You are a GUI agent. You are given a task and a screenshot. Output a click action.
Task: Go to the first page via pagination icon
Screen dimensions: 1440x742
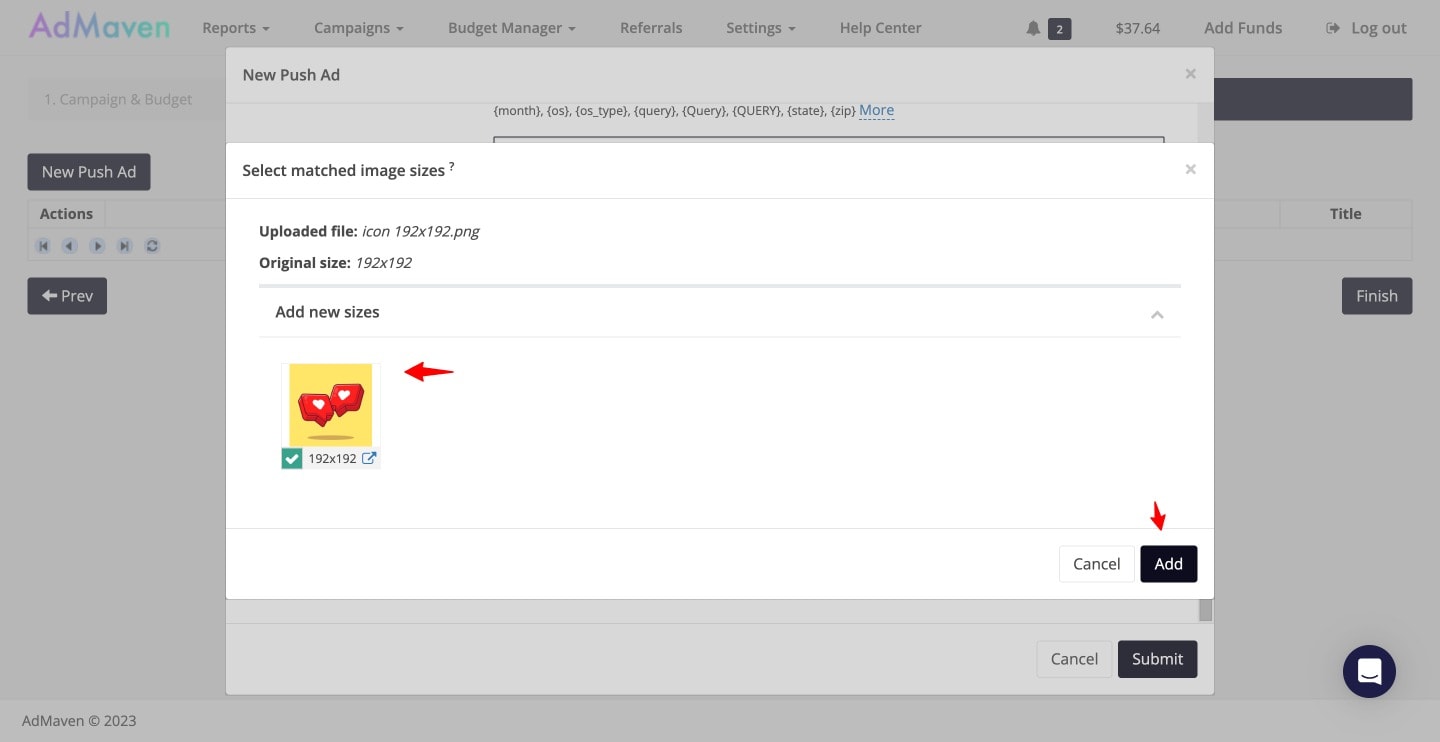43,245
